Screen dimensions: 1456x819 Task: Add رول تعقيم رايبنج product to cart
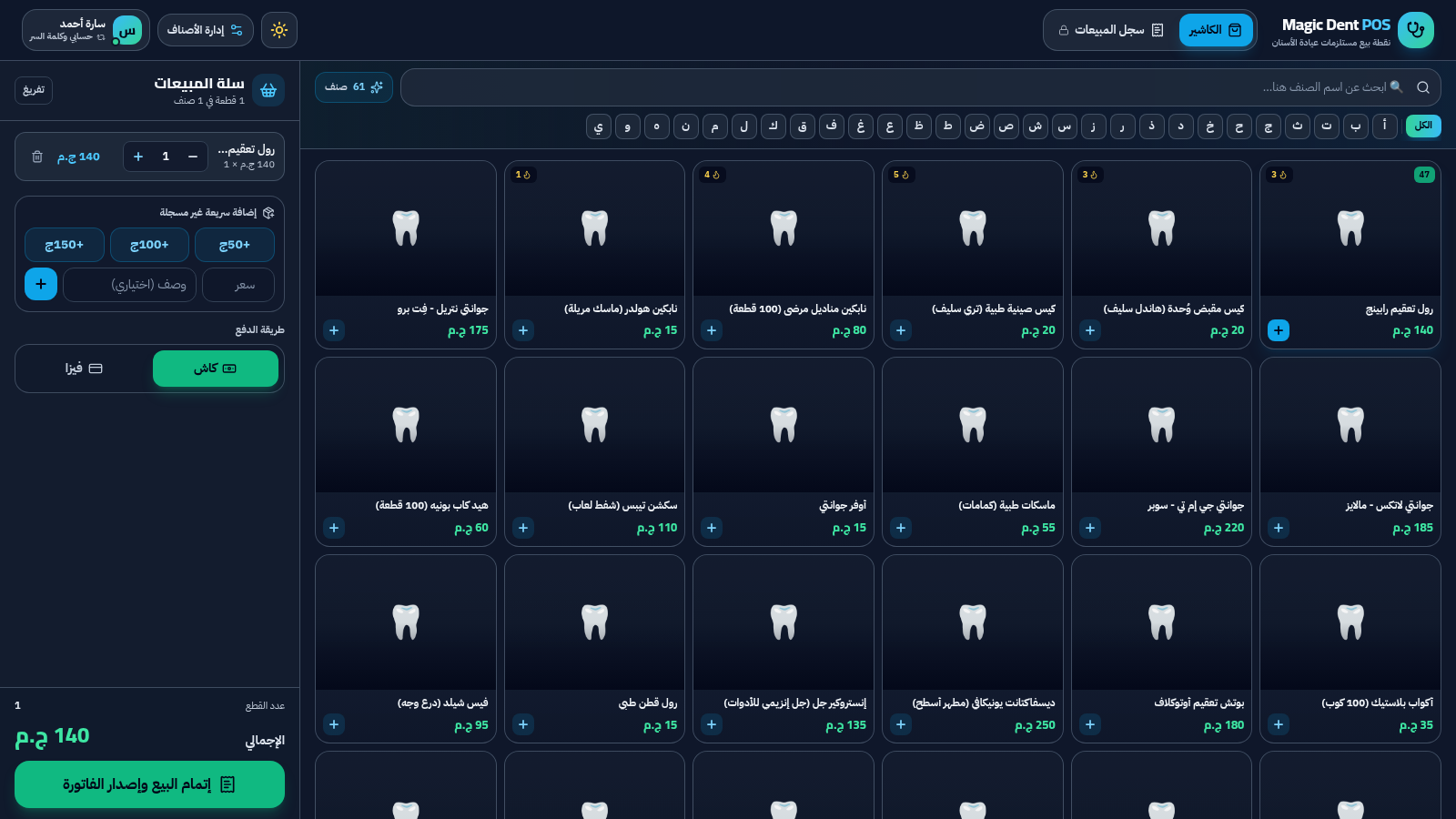[x=1279, y=330]
